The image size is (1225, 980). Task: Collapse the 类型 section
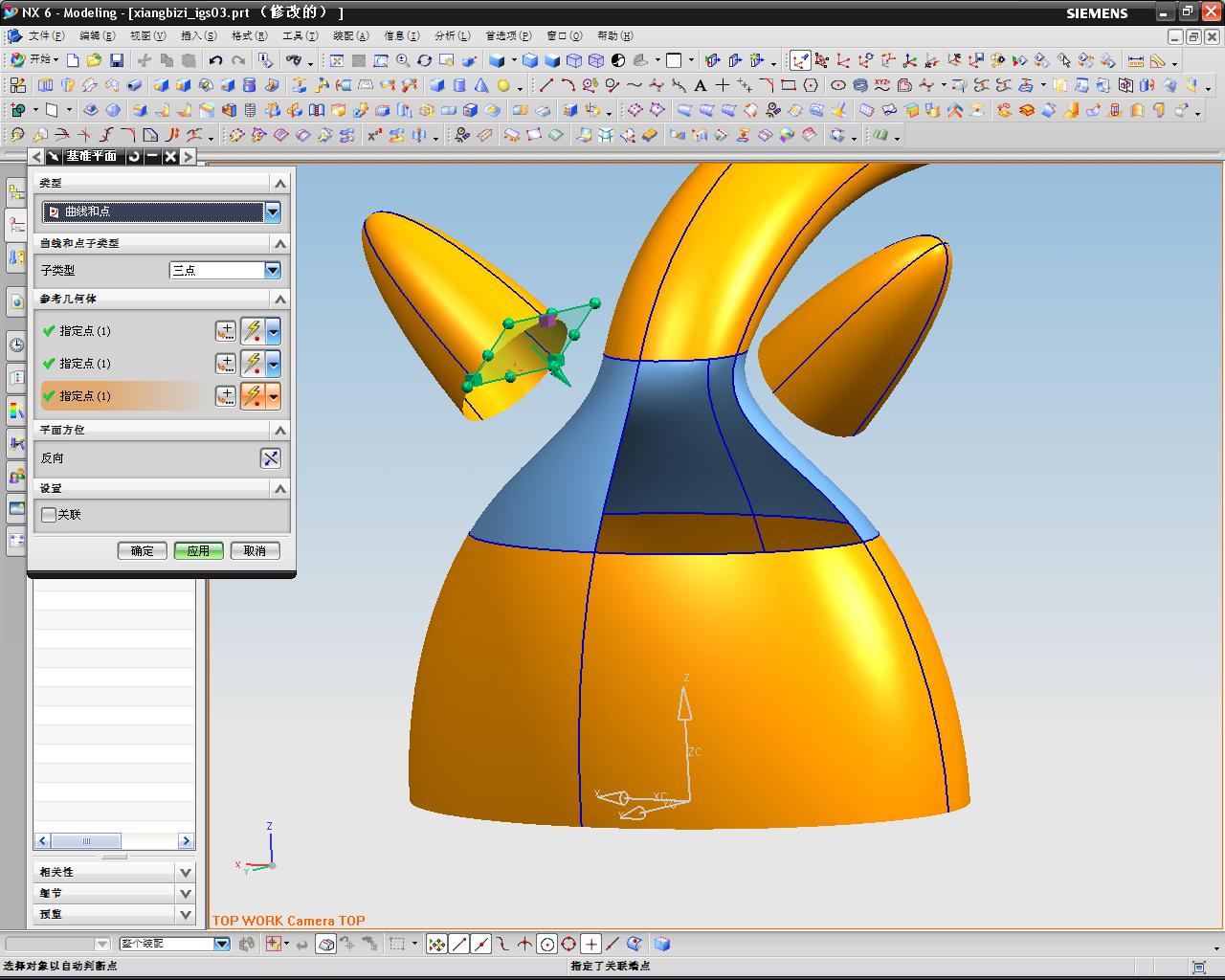(x=280, y=183)
